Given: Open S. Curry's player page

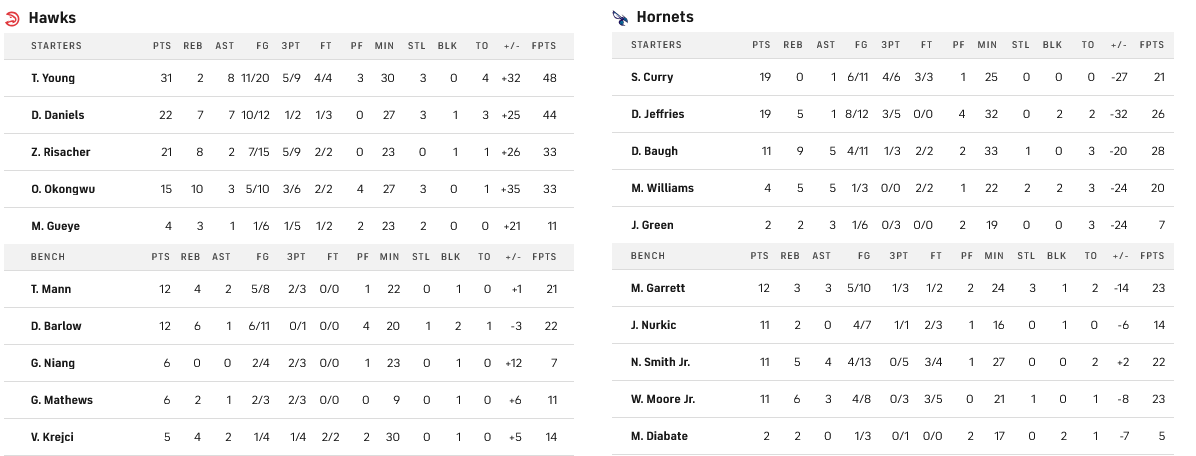Looking at the screenshot, I should (652, 77).
